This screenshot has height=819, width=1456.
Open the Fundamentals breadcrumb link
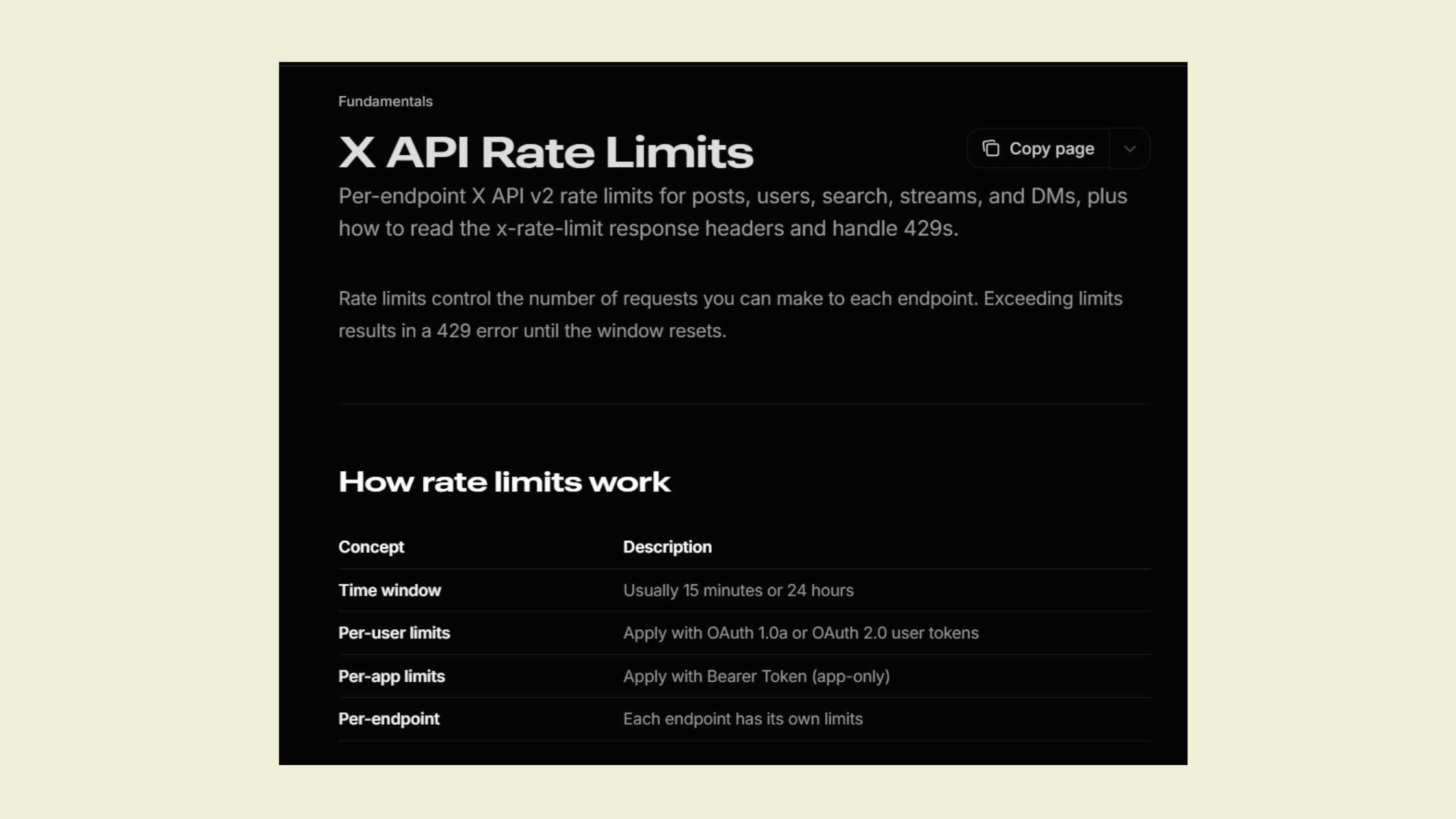point(385,101)
